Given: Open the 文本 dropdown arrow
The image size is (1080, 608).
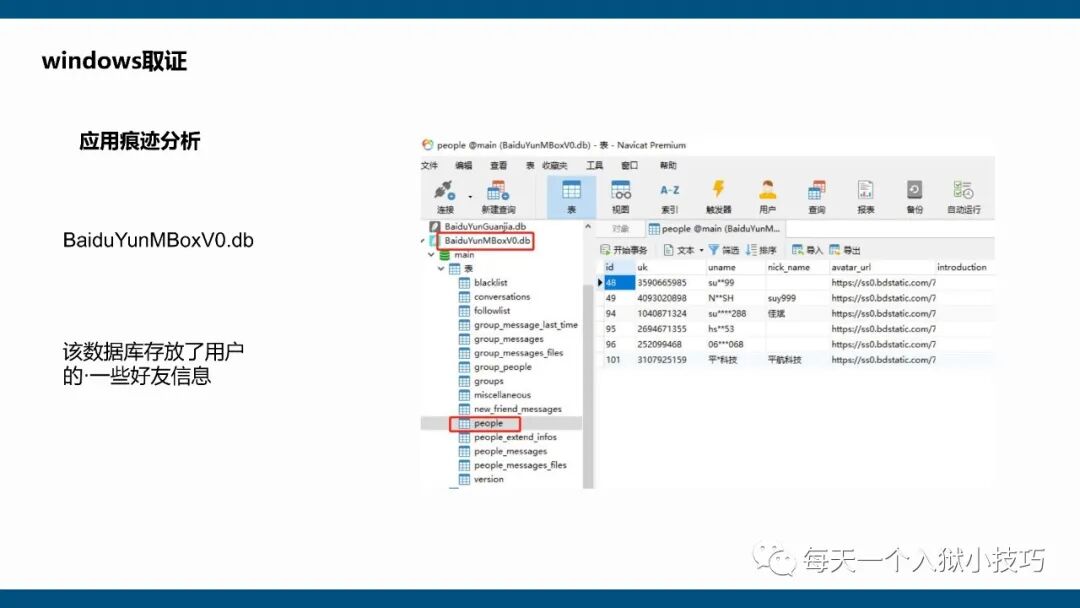Looking at the screenshot, I should click(x=701, y=251).
